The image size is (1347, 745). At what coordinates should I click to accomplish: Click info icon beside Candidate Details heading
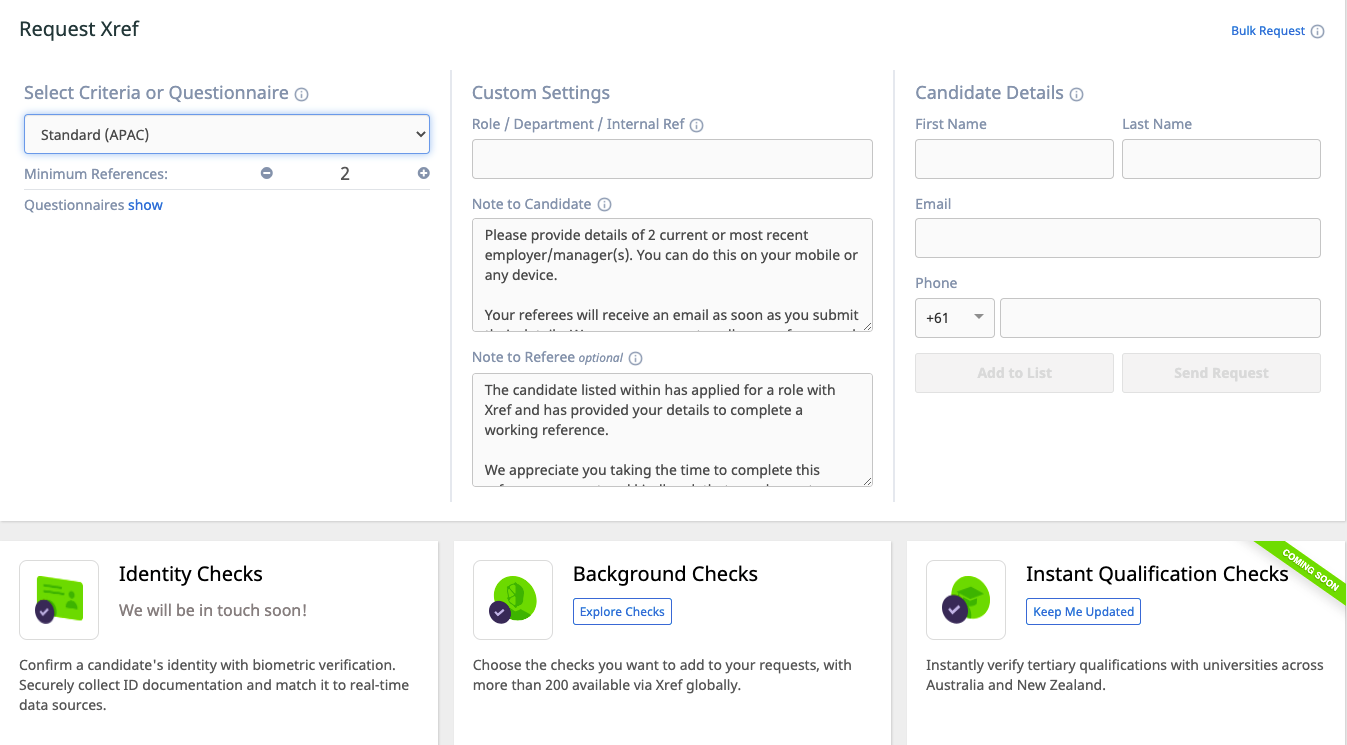click(x=1076, y=94)
